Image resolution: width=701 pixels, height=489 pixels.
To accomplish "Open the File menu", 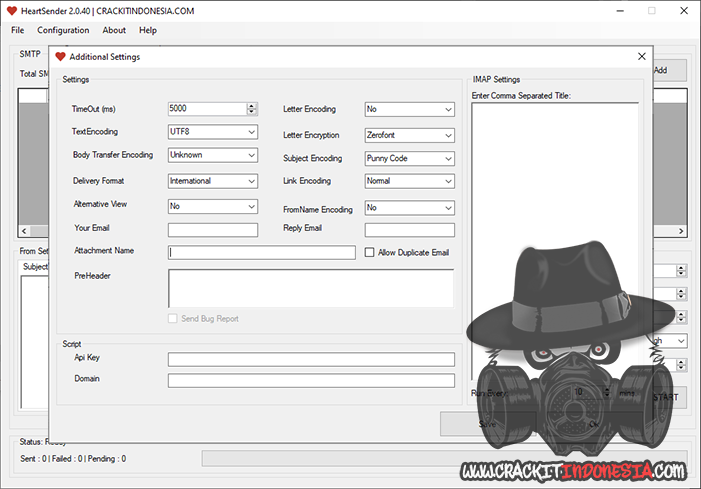I will pyautogui.click(x=17, y=30).
